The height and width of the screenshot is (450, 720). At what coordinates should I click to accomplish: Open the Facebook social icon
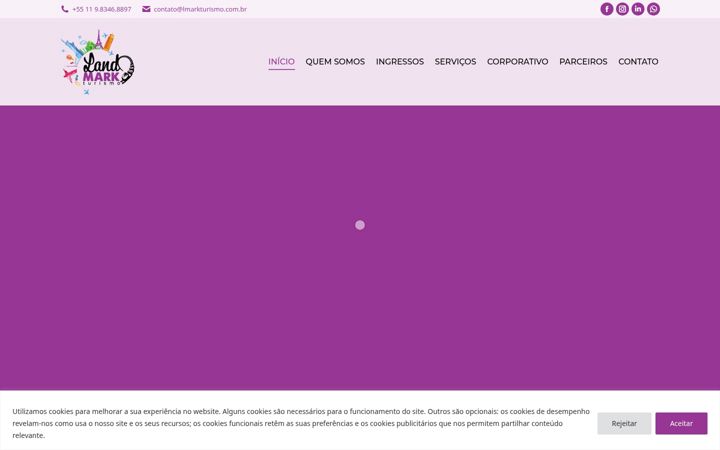(x=607, y=9)
